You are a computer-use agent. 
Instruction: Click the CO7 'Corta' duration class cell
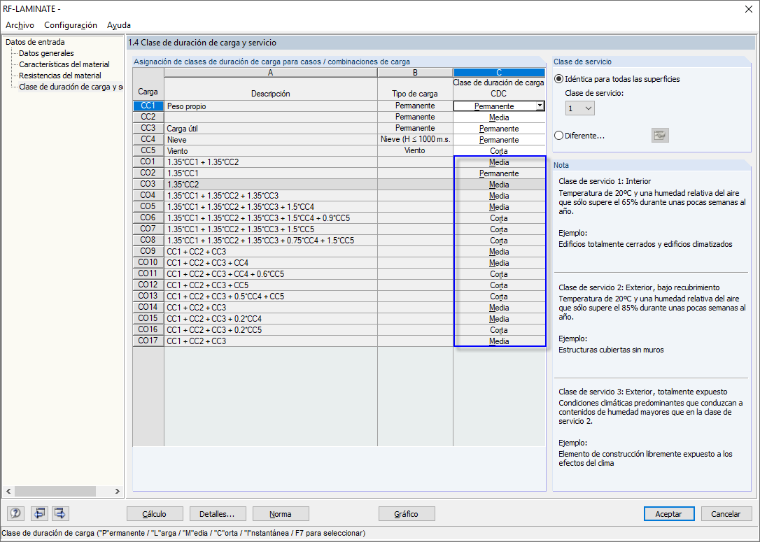click(499, 229)
